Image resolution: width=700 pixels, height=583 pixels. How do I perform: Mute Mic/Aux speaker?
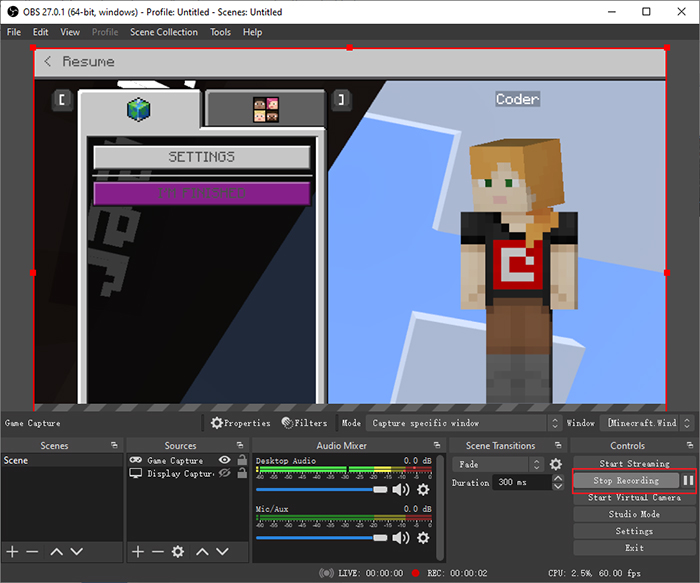coord(400,538)
